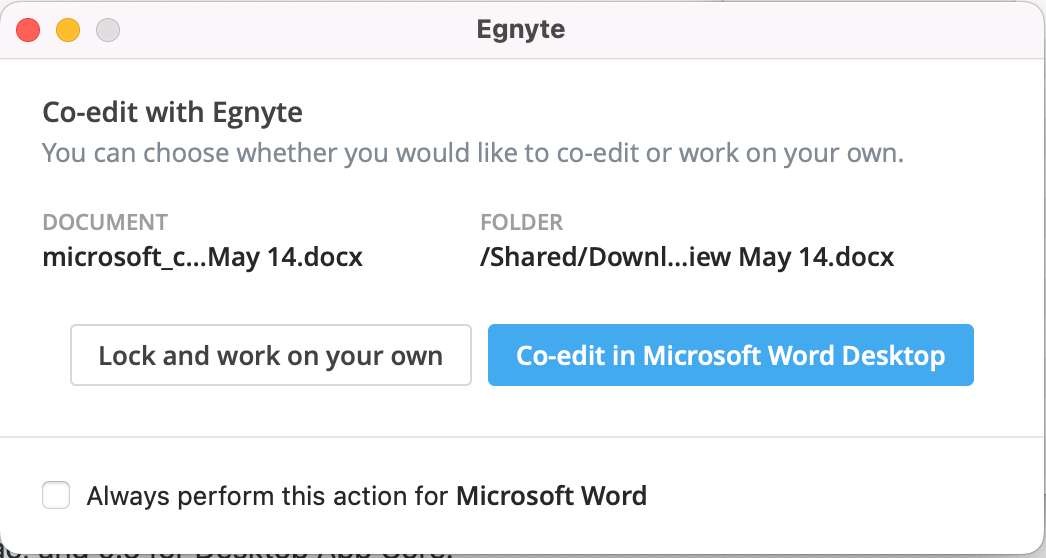Choose 'Co-edit in Microsoft Word Desktop'

pyautogui.click(x=730, y=355)
